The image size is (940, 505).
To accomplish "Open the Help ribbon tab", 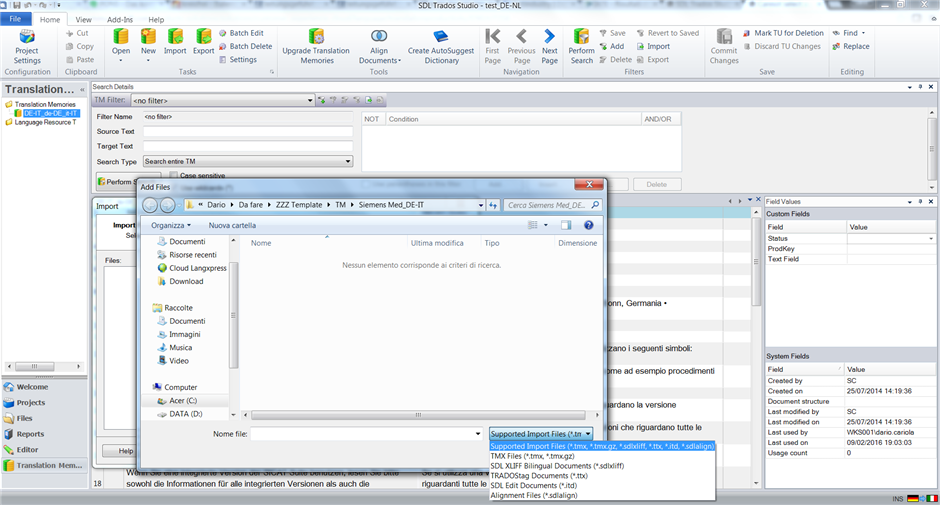I will pos(156,20).
